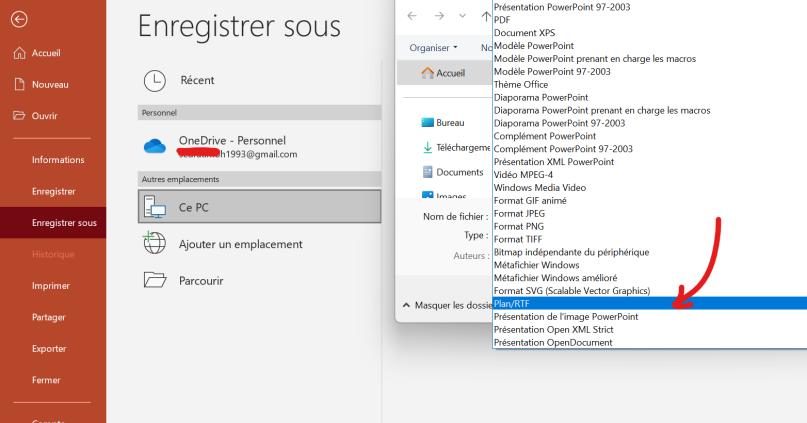Choose Présentation Open XML Strict
807x423 pixels.
coord(553,329)
